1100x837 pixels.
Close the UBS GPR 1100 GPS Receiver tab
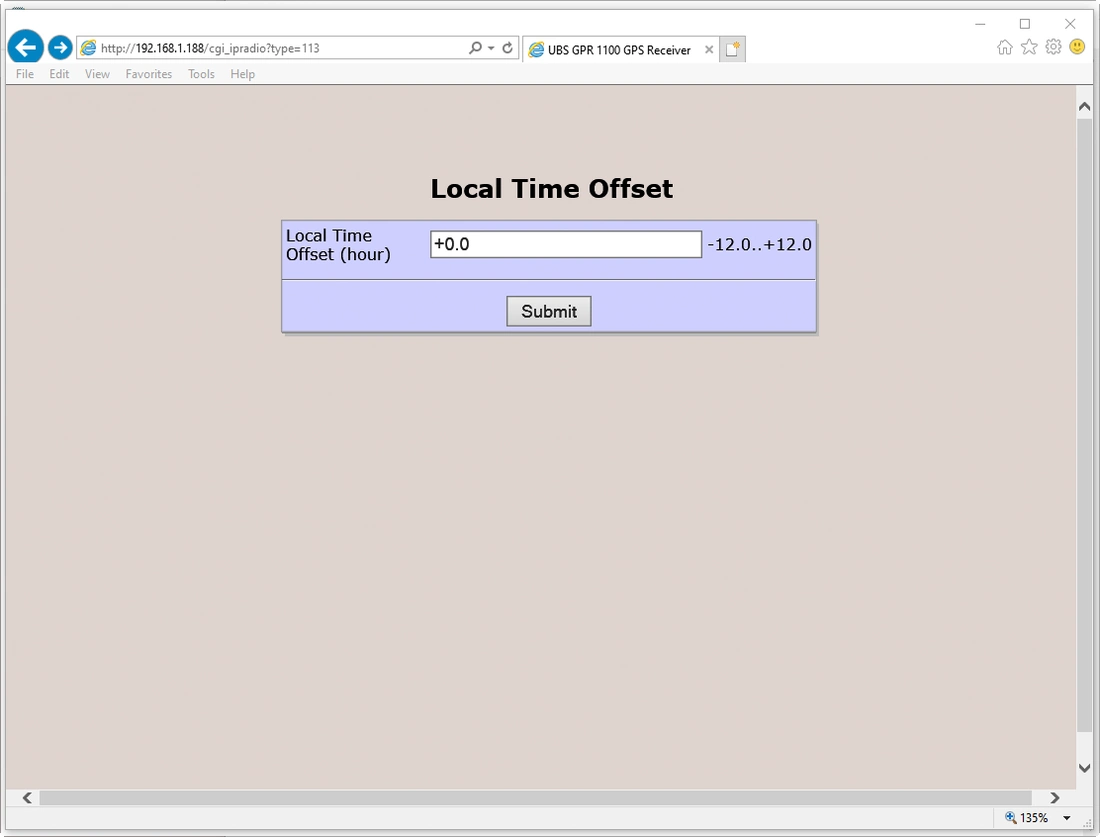point(709,50)
